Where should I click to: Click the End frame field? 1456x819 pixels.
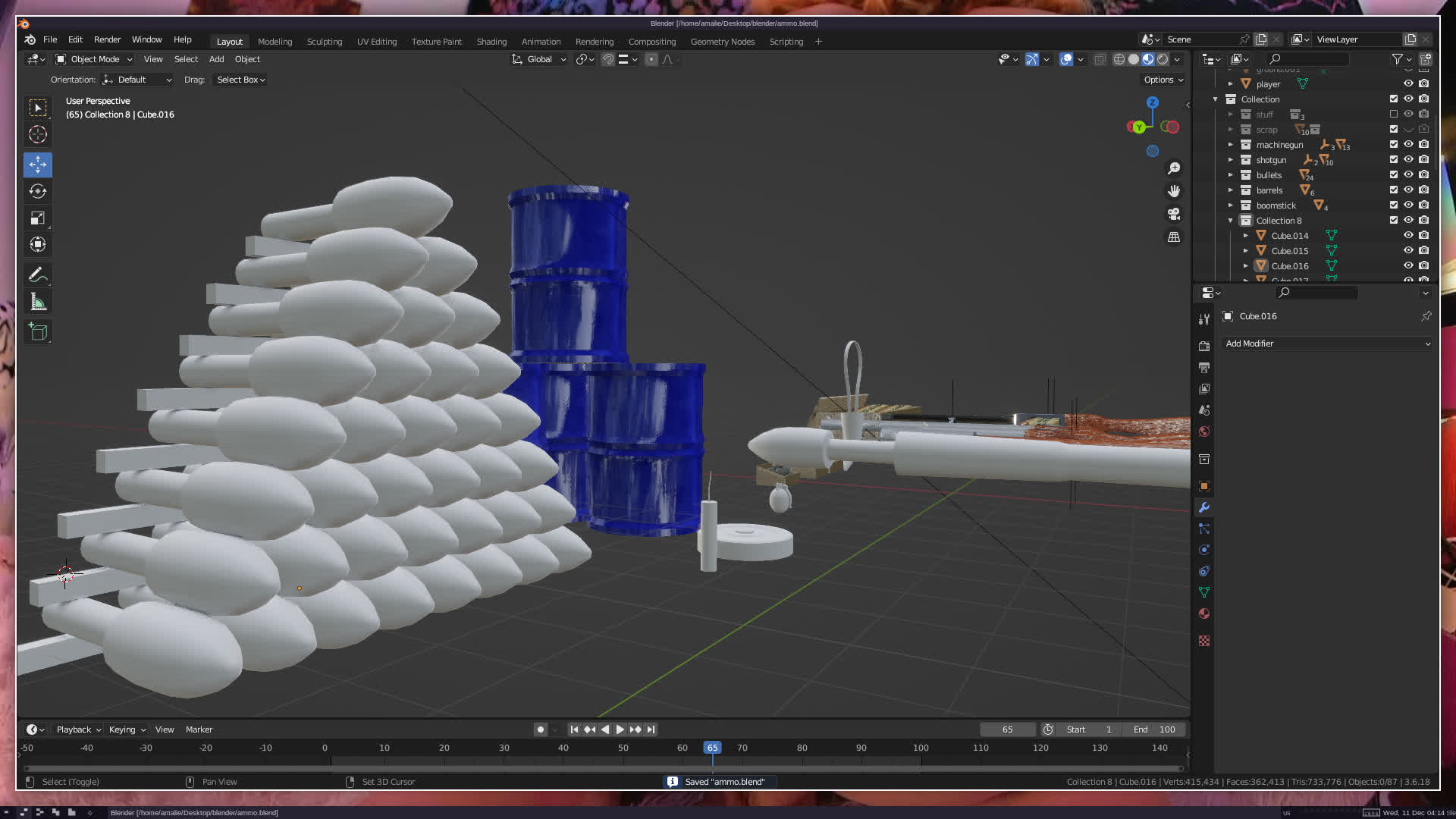pyautogui.click(x=1154, y=730)
